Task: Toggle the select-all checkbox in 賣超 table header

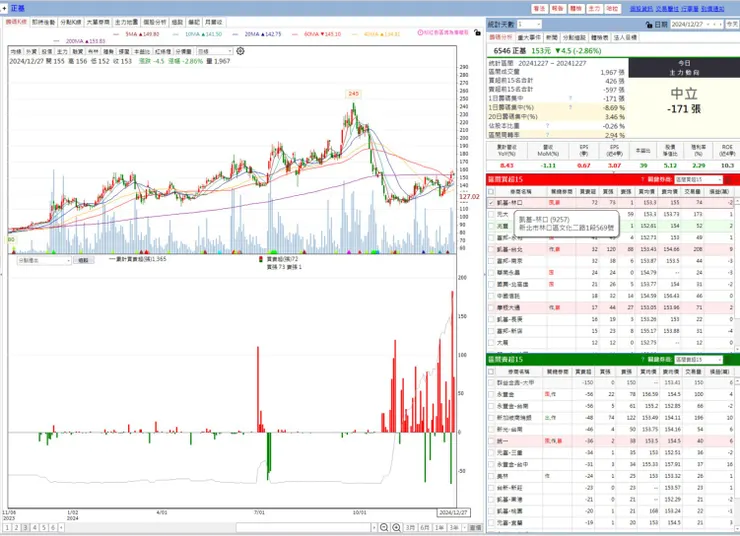Action: [x=491, y=372]
